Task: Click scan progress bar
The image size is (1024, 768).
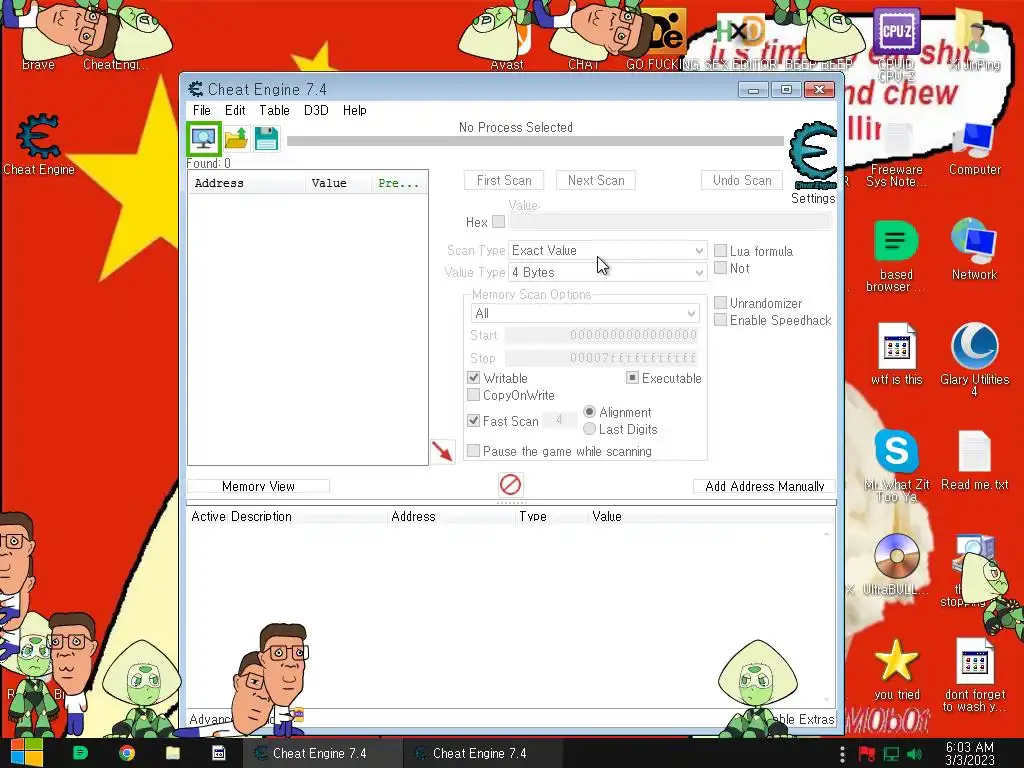Action: coord(536,141)
